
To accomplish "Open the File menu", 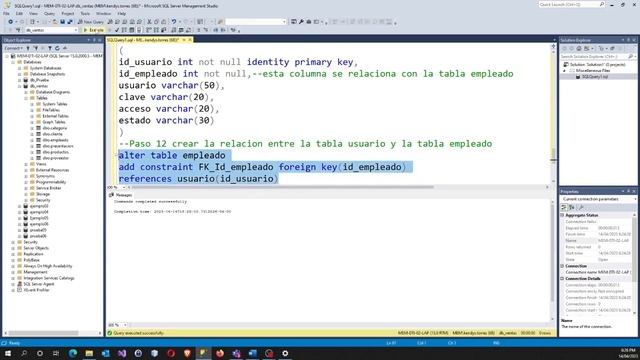I will (x=7, y=13).
